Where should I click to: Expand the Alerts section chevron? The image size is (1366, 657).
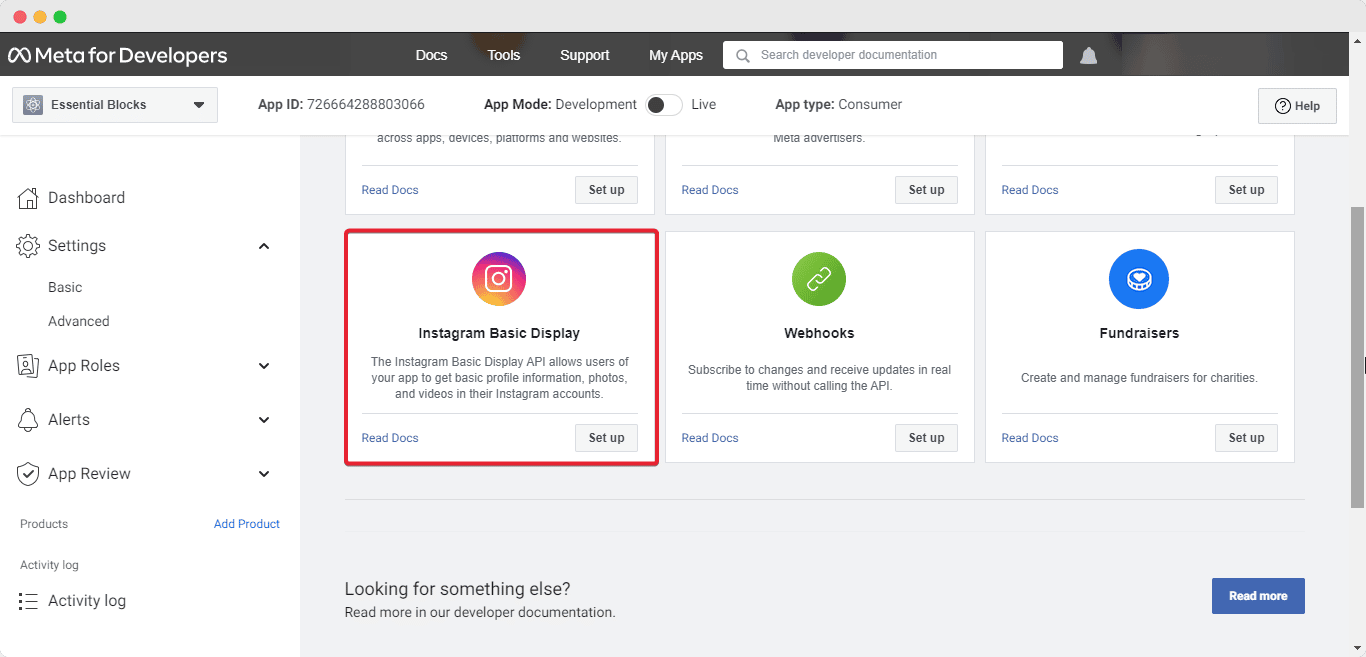[x=264, y=420]
